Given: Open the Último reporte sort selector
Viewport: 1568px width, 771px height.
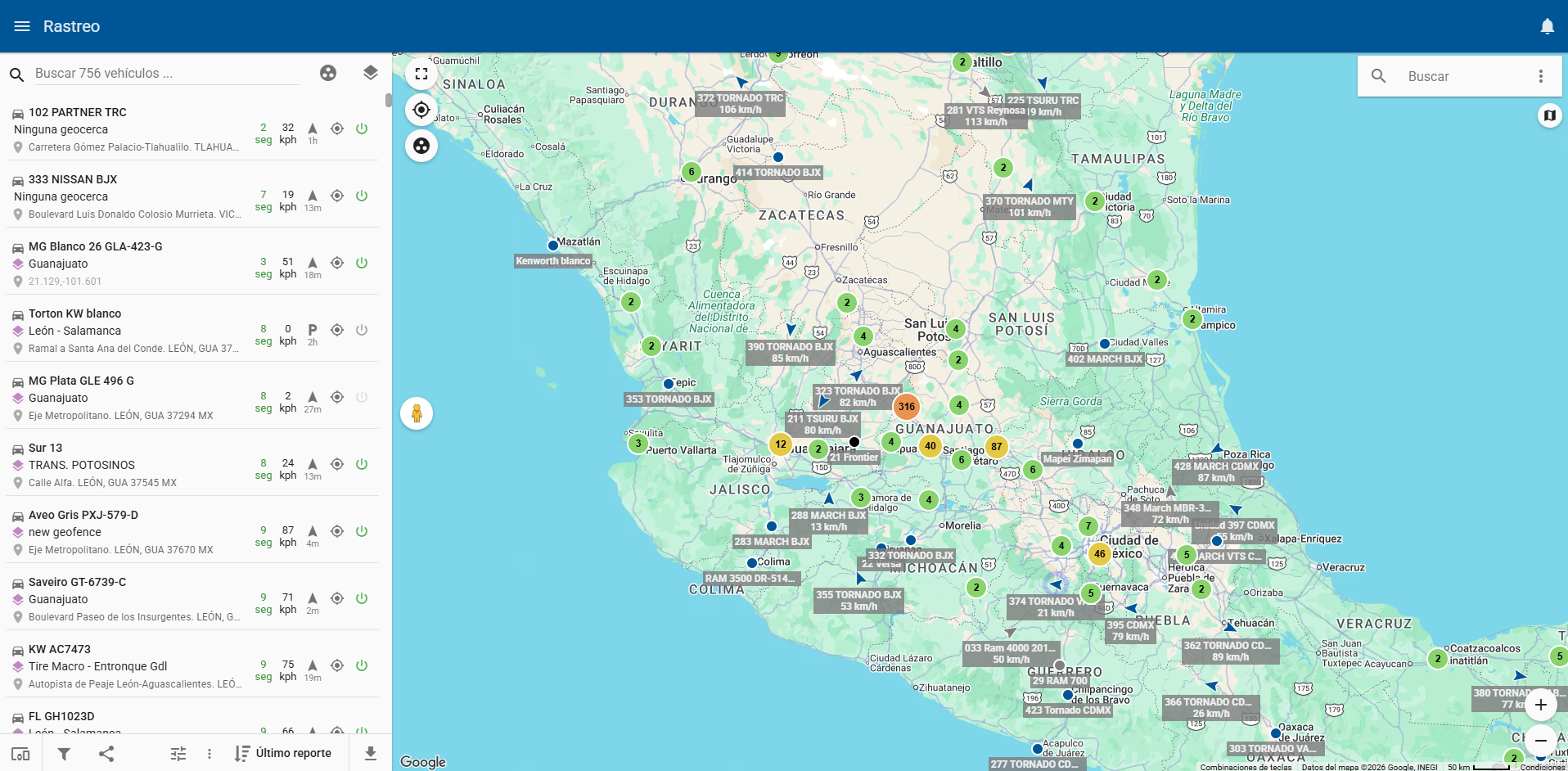Looking at the screenshot, I should tap(283, 754).
